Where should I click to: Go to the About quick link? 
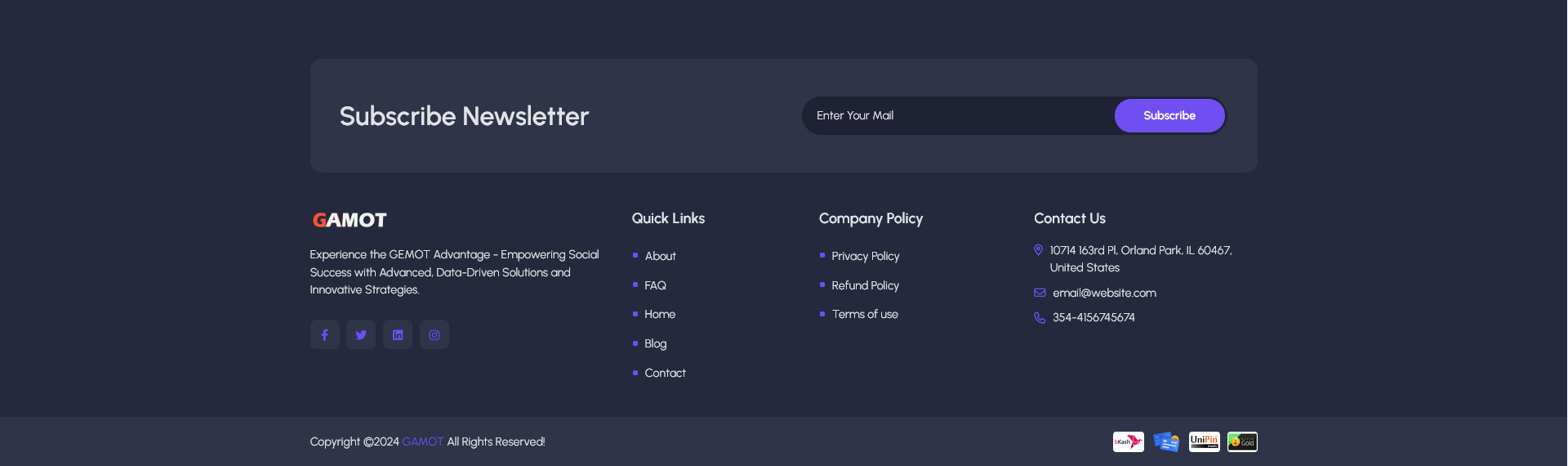click(x=660, y=256)
